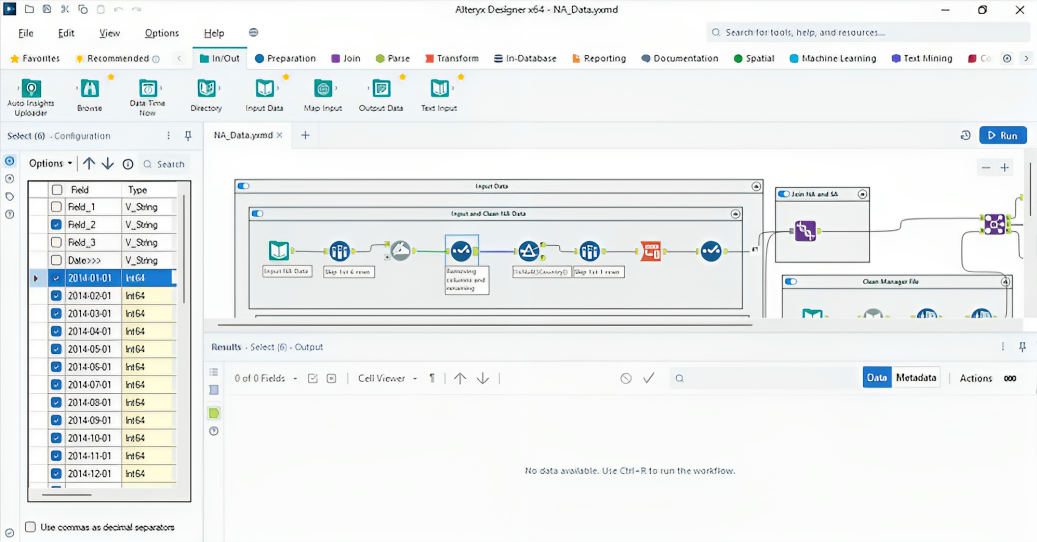
Task: Click the Input NA Data node on canvas
Action: [x=279, y=251]
